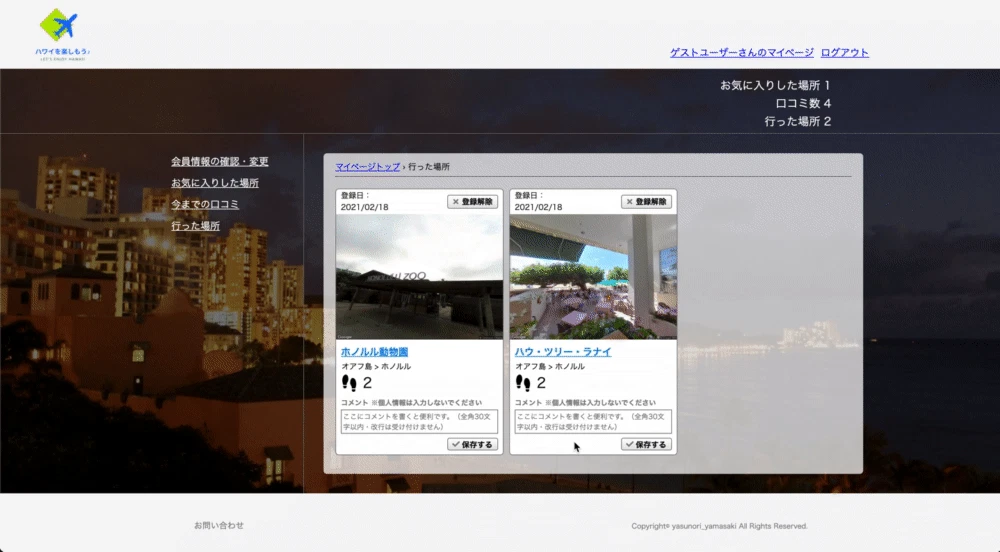
Task: Click the 口コミ数 4 counter text
Action: click(803, 103)
